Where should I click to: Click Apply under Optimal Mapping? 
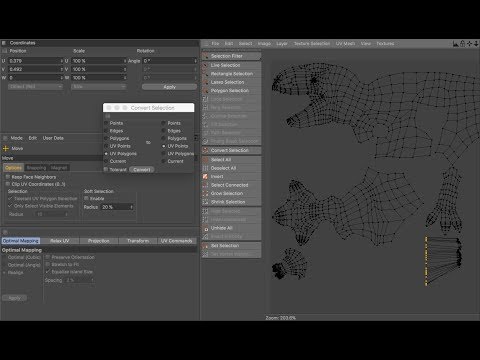pos(15,298)
